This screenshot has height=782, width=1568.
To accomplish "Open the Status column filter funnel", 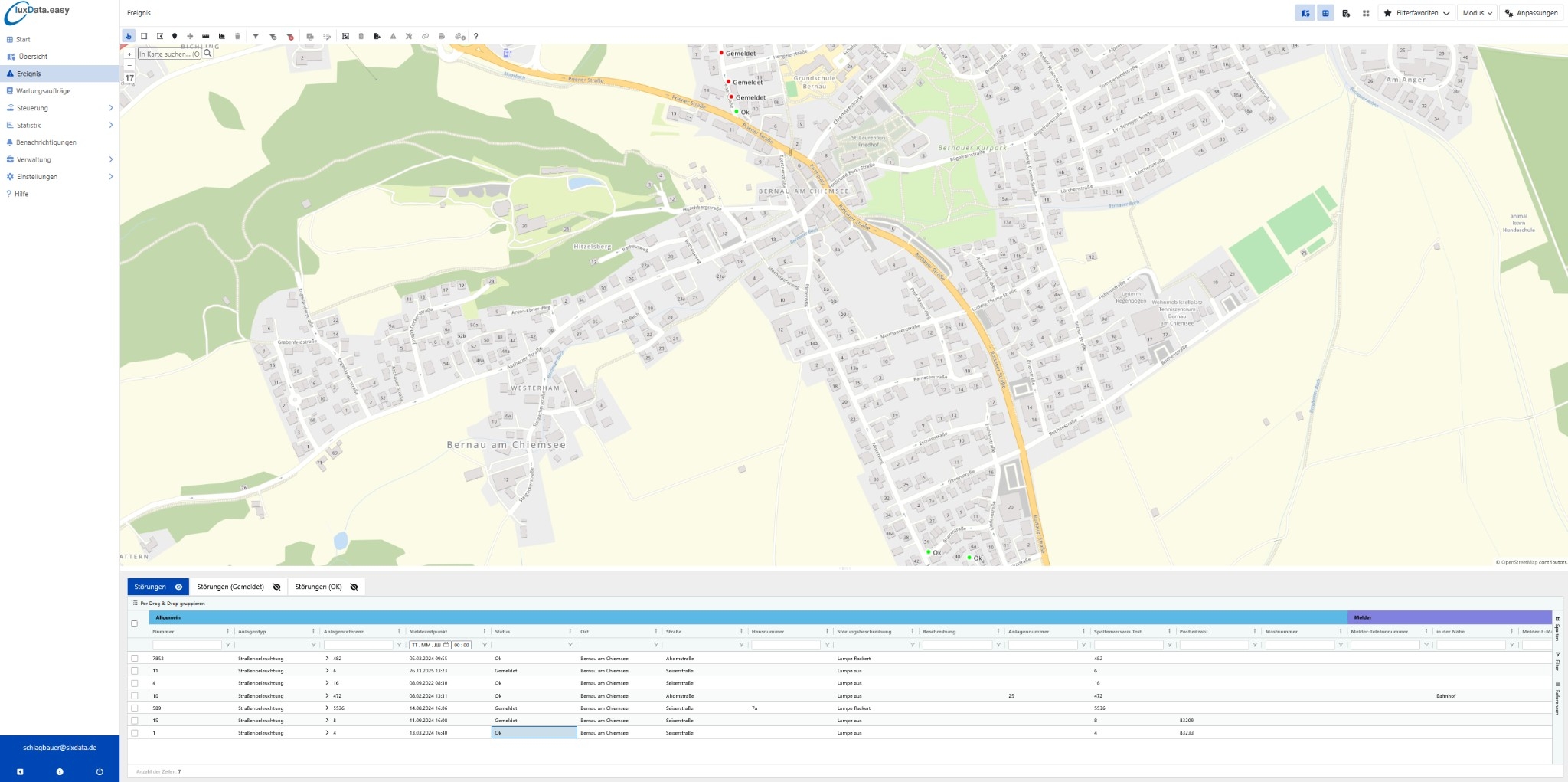I will (x=570, y=645).
